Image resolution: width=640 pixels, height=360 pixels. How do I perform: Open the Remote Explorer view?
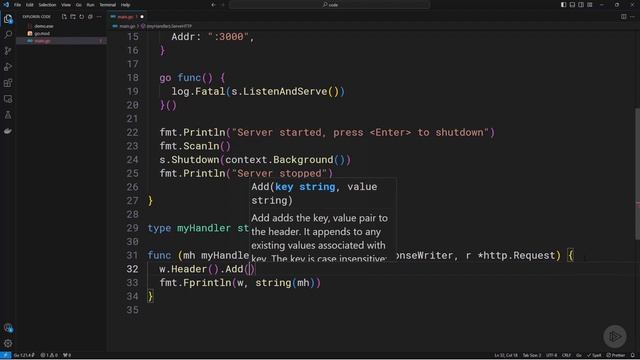(x=8, y=99)
